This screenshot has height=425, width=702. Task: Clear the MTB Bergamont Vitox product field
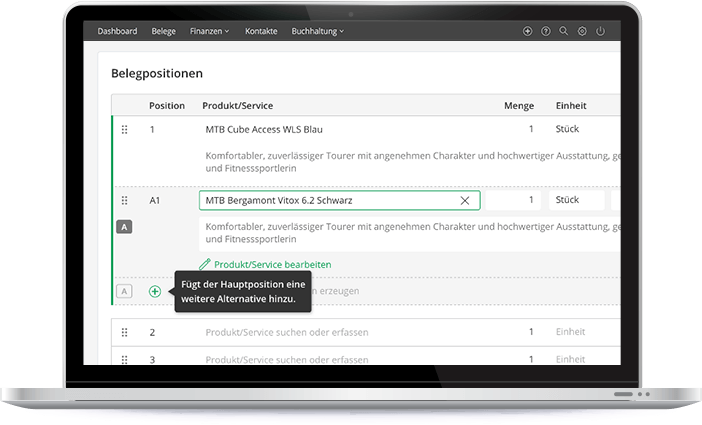click(465, 201)
